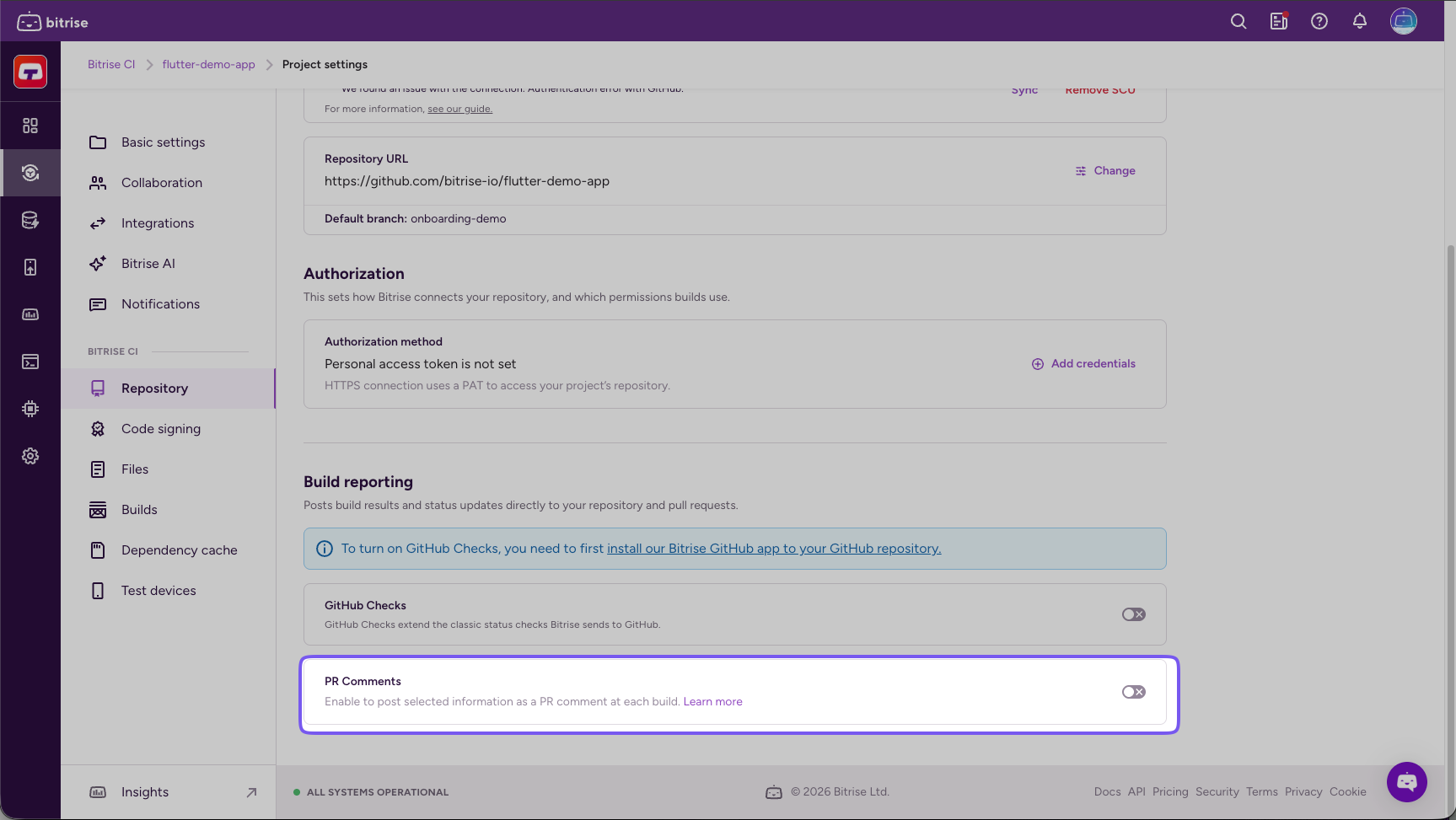
Task: Open Insights in sidebar footer
Action: (169, 792)
